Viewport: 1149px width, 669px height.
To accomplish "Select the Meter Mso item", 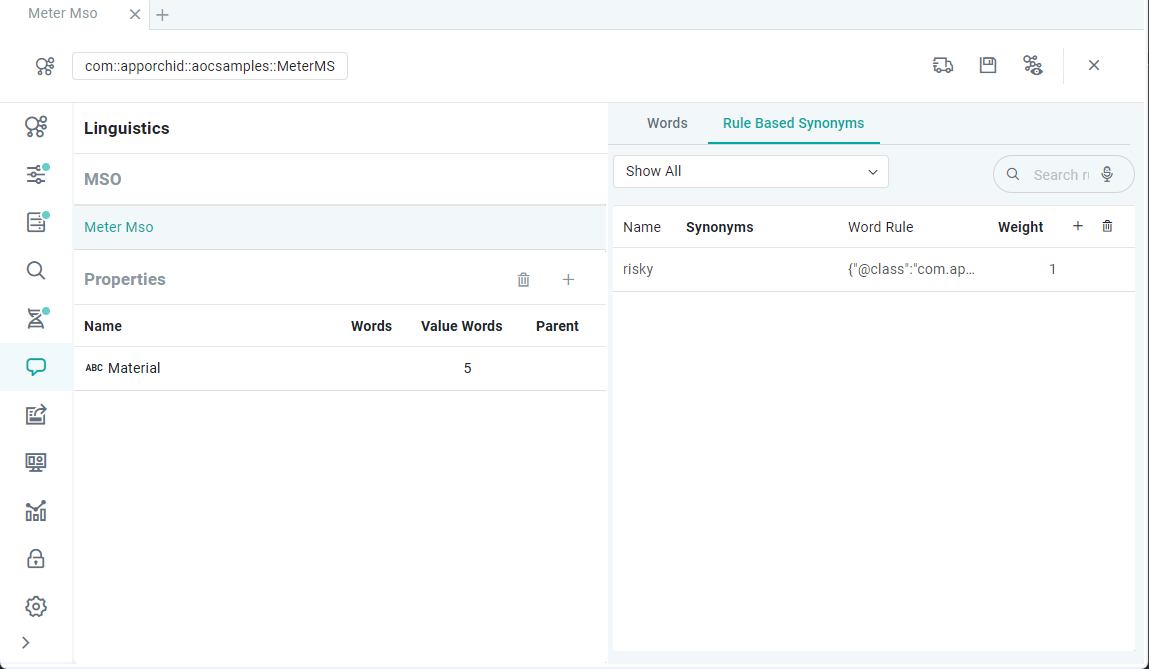I will point(119,227).
